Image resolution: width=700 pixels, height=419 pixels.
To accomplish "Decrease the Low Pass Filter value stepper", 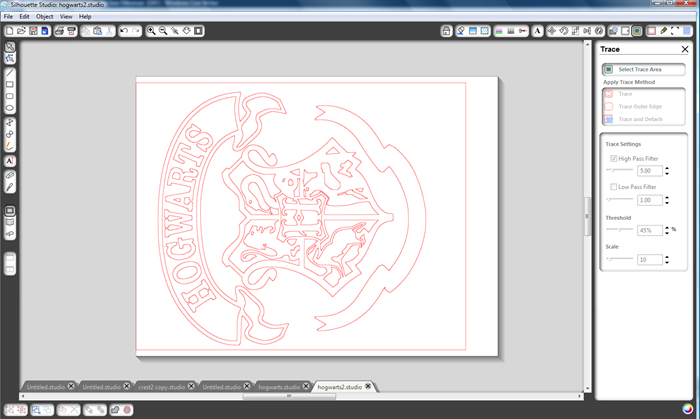I will (667, 203).
